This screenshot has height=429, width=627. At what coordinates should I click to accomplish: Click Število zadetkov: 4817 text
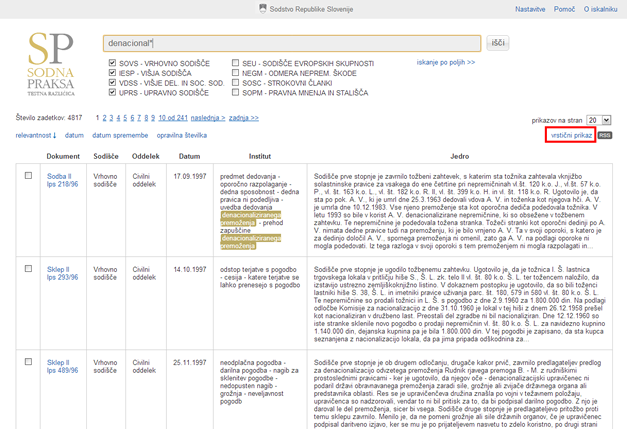(x=49, y=118)
